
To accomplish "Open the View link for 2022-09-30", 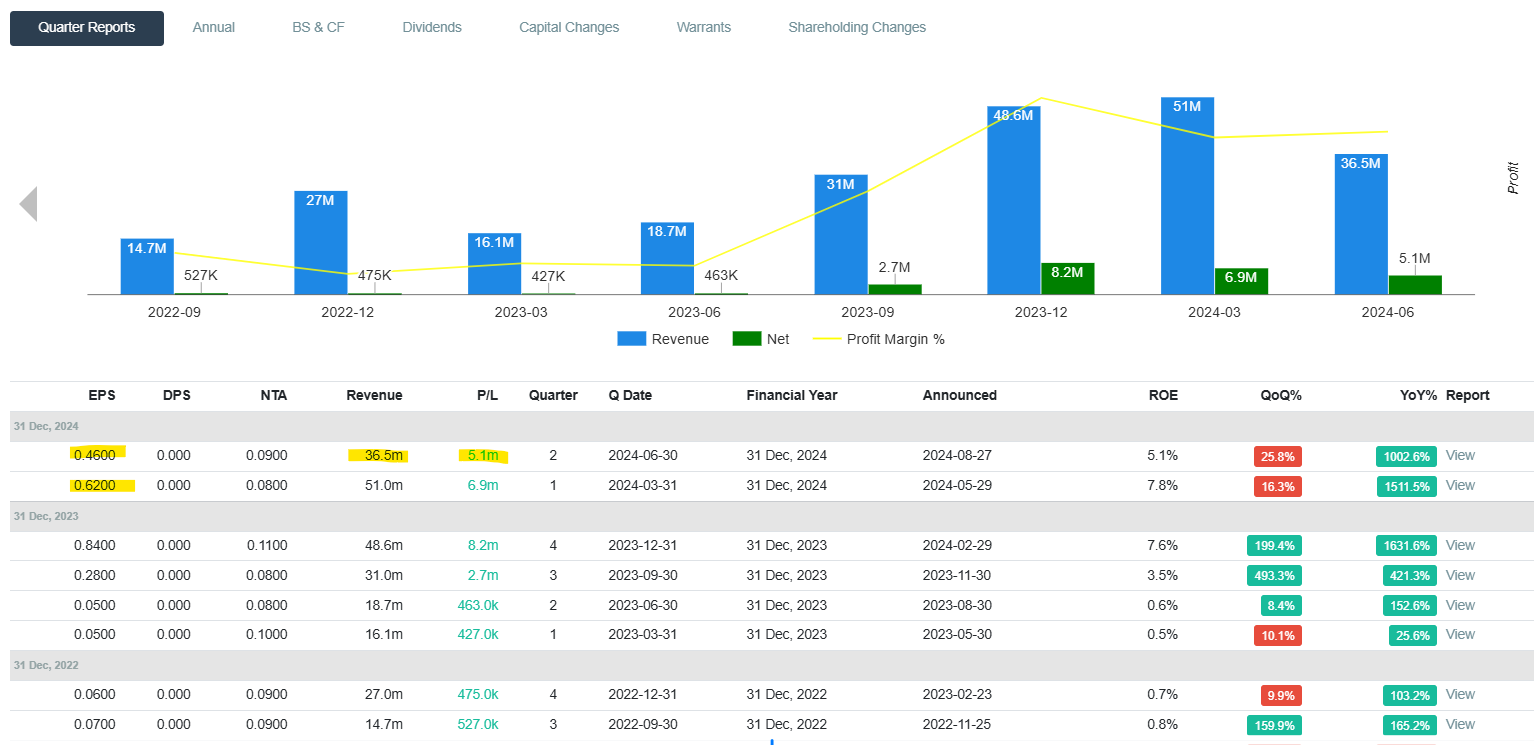I will (1460, 724).
